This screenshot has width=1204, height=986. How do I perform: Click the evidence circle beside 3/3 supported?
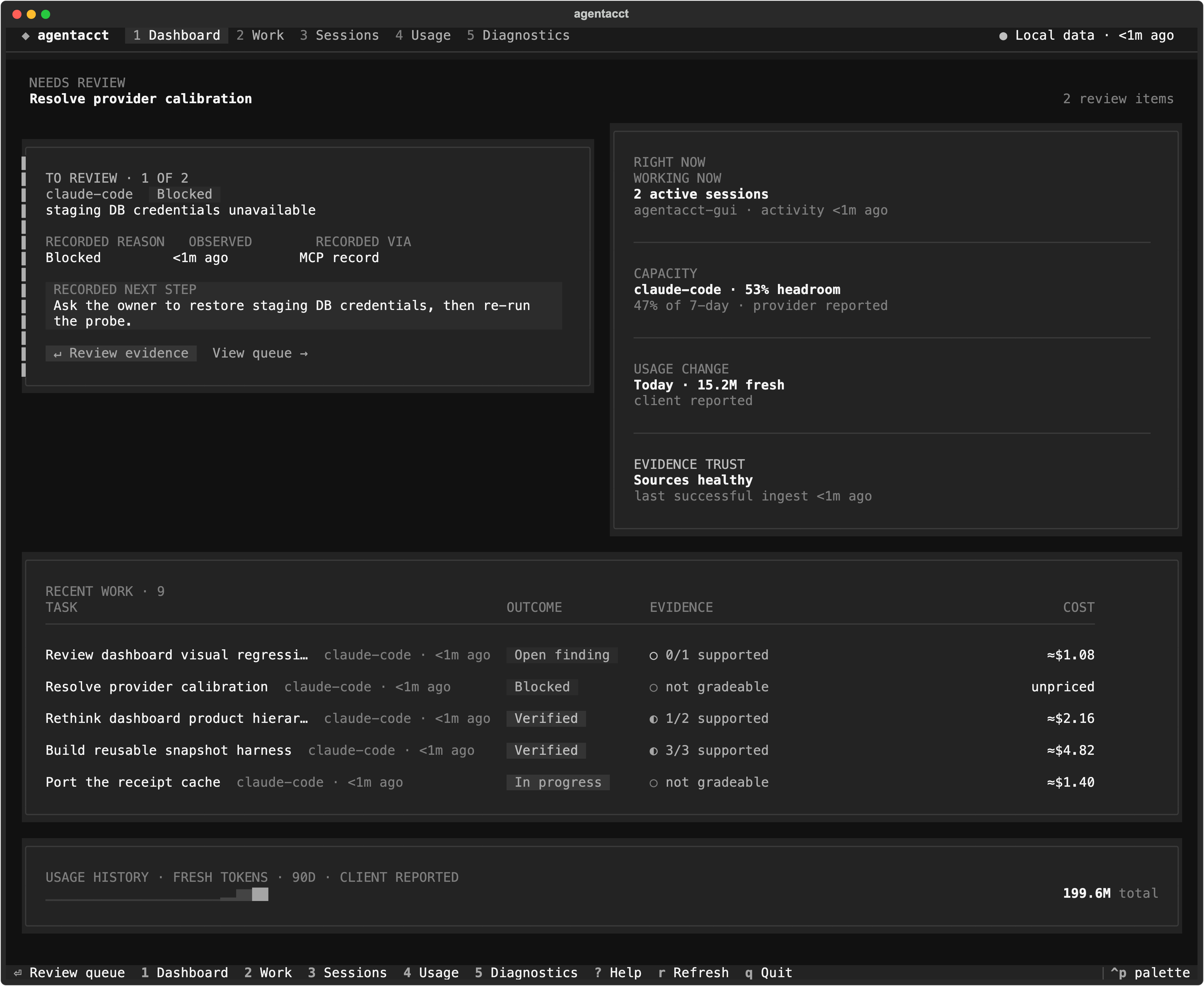tap(653, 751)
